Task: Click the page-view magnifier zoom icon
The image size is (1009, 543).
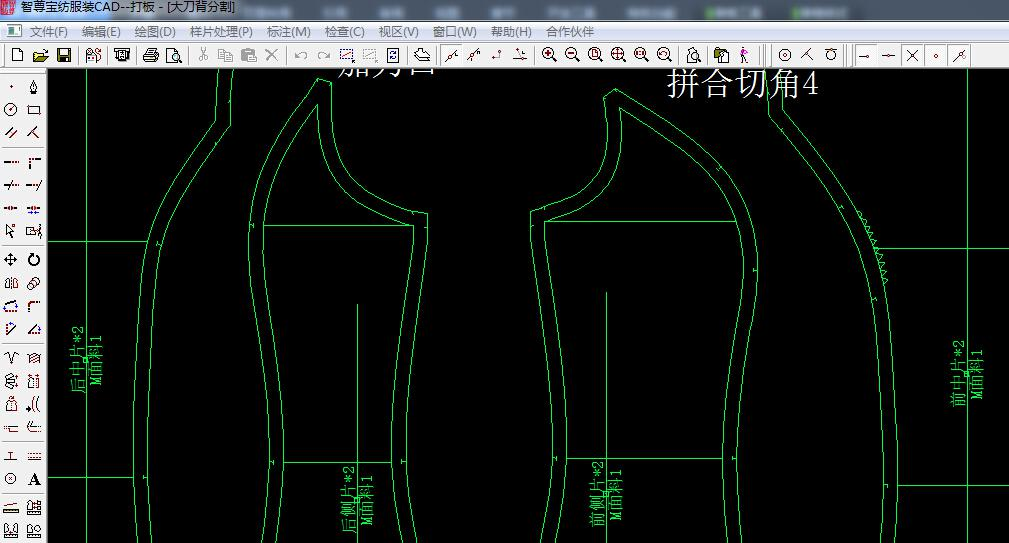Action: [595, 55]
